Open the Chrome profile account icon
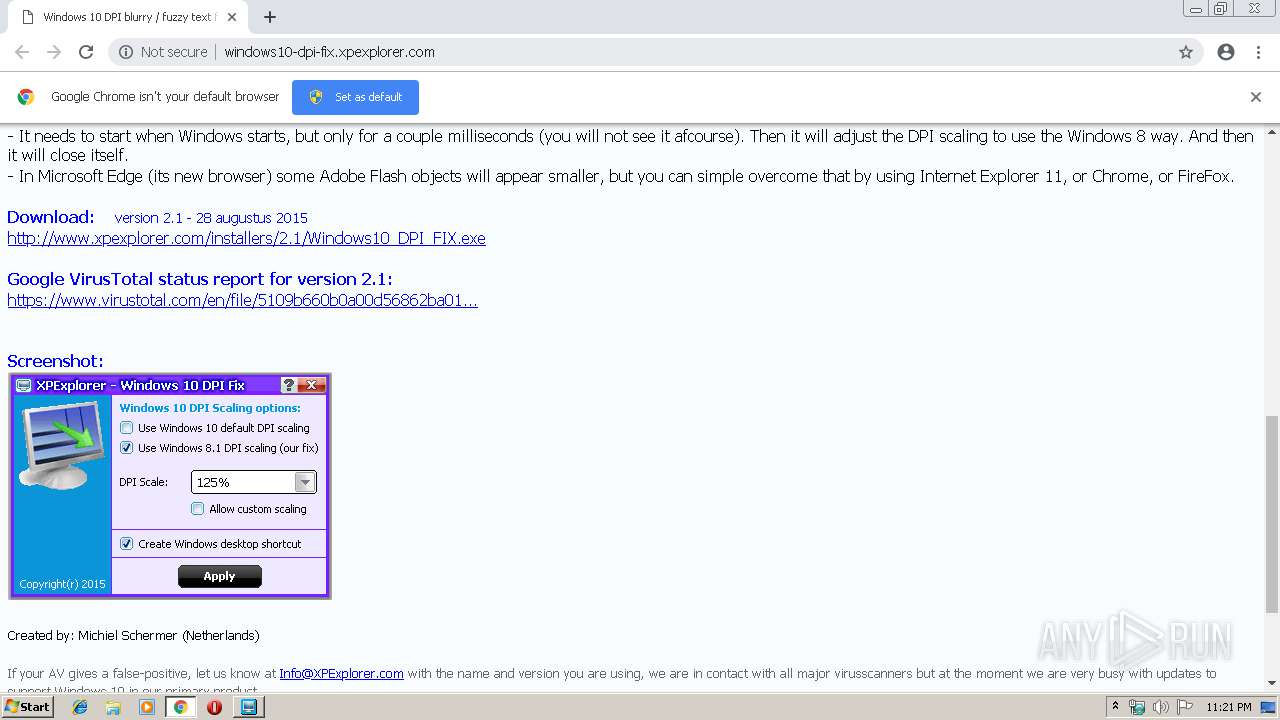This screenshot has height=720, width=1280. coord(1226,52)
